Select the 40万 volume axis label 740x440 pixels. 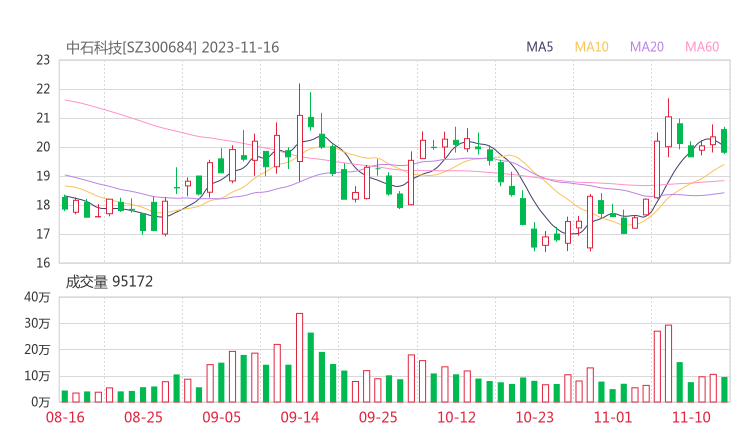[38, 297]
